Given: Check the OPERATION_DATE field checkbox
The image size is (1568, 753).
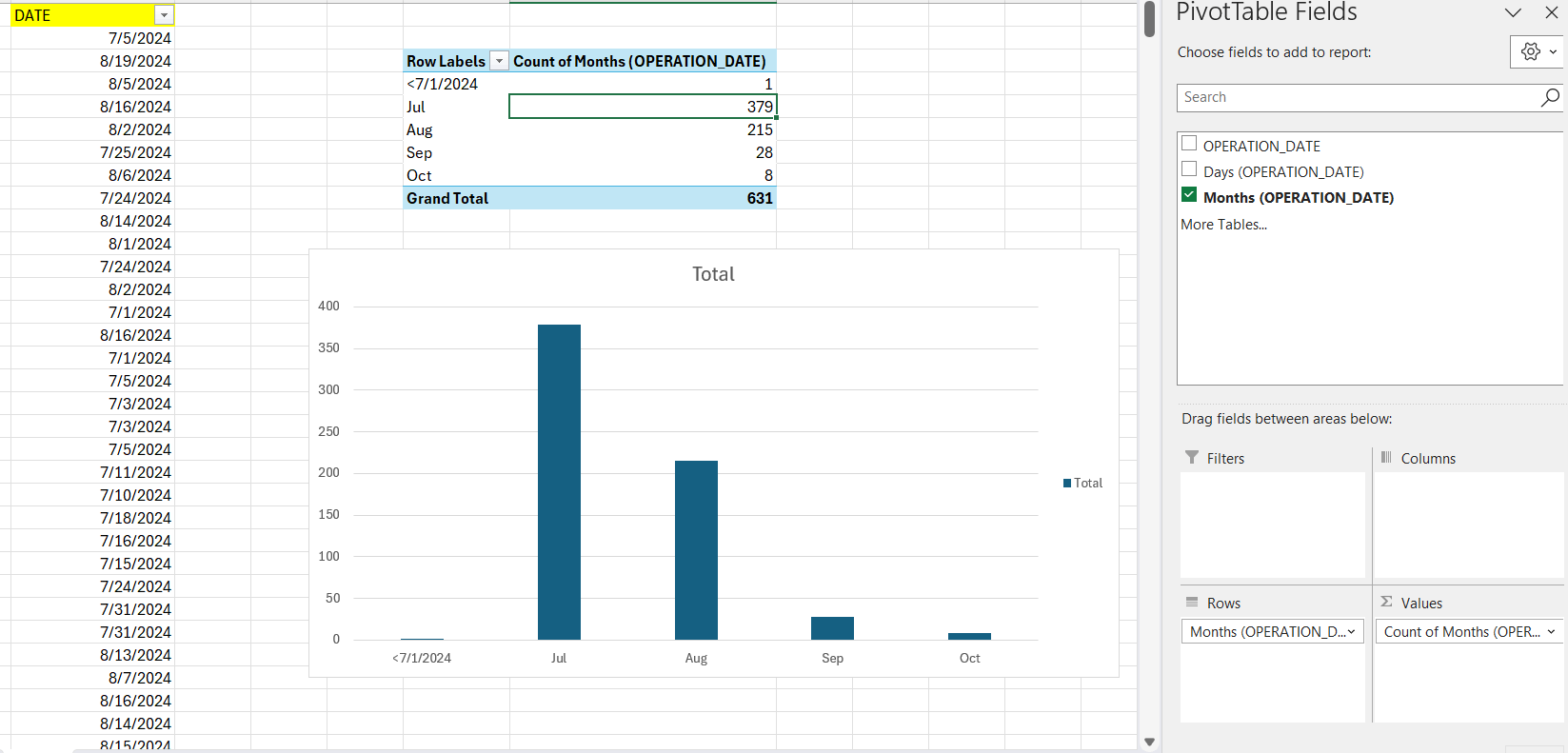Looking at the screenshot, I should tap(1189, 144).
